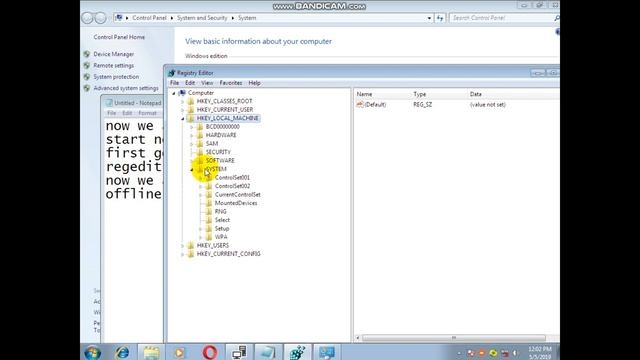Image resolution: width=640 pixels, height=360 pixels.
Task: Click the left arrow of the horizontal scrollbar
Action: tap(358, 338)
